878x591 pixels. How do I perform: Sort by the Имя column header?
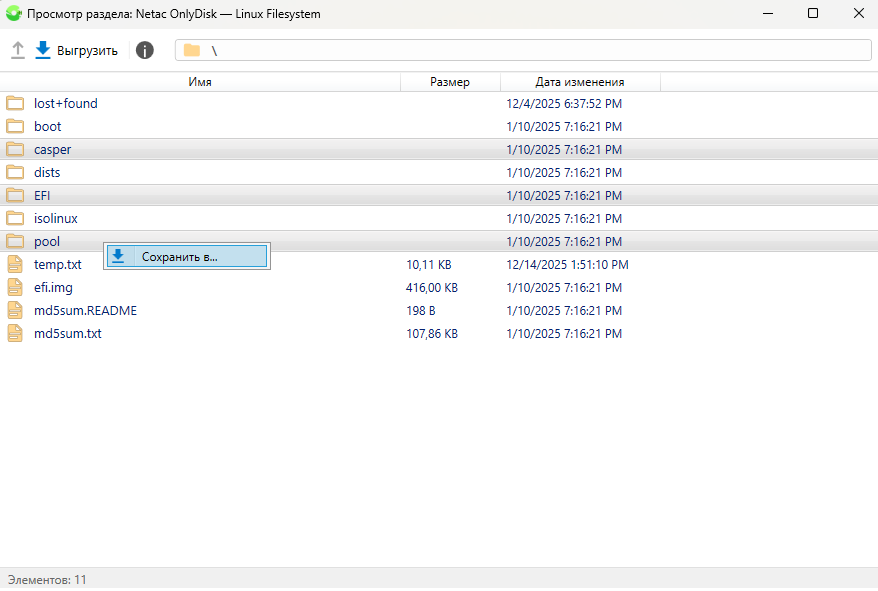tap(200, 82)
